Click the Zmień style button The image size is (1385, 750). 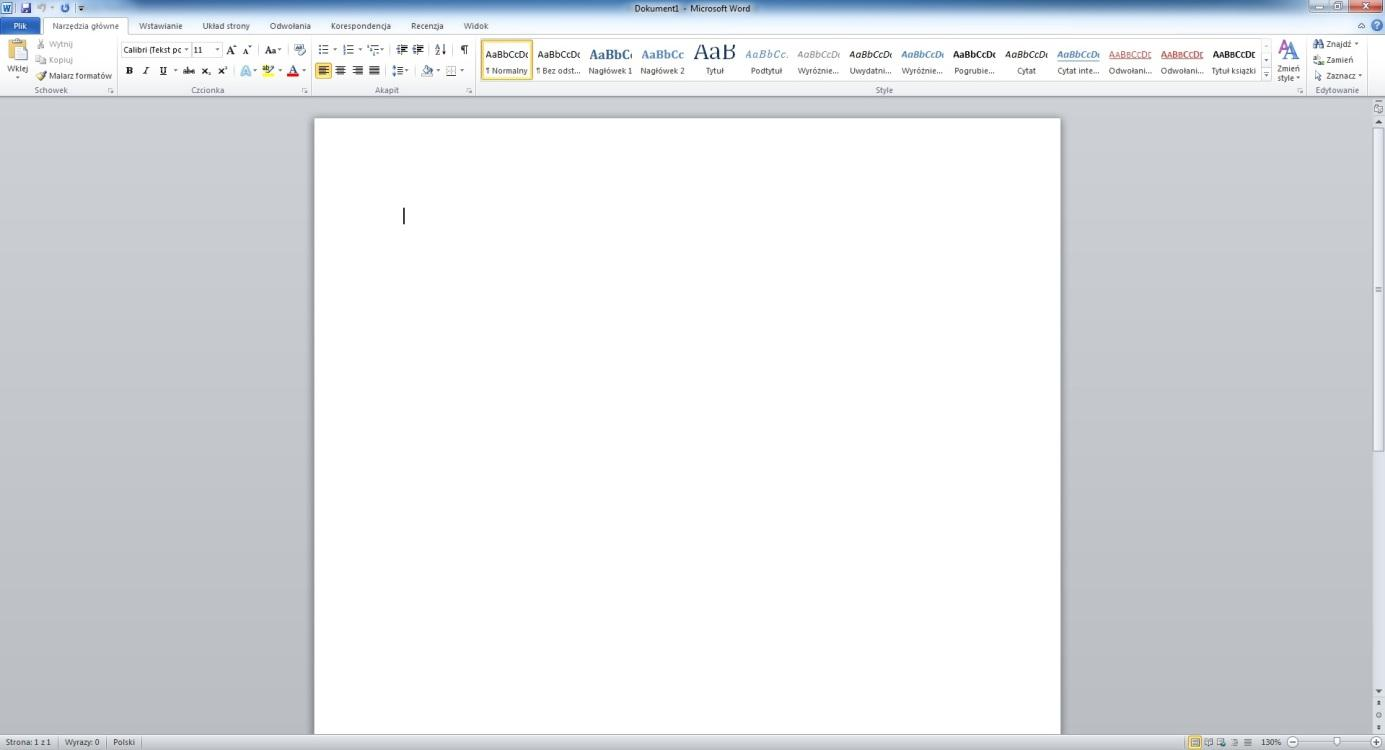tap(1288, 61)
